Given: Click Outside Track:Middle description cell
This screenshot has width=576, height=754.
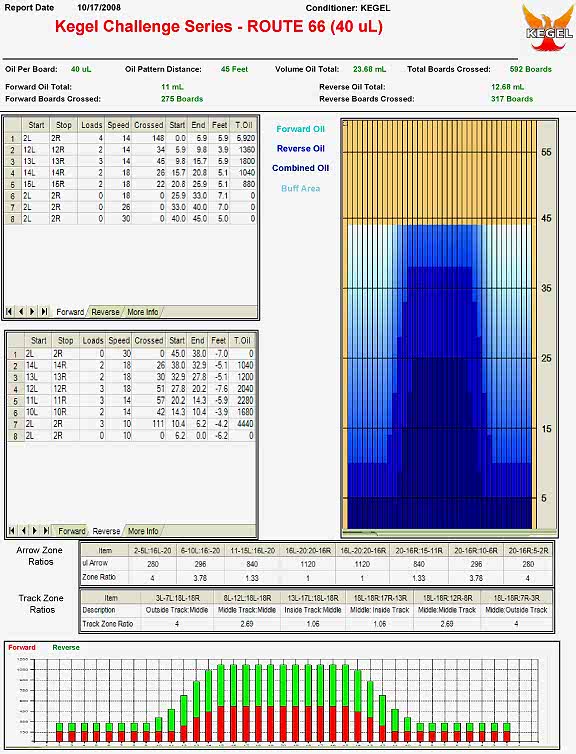Looking at the screenshot, I should [176, 610].
